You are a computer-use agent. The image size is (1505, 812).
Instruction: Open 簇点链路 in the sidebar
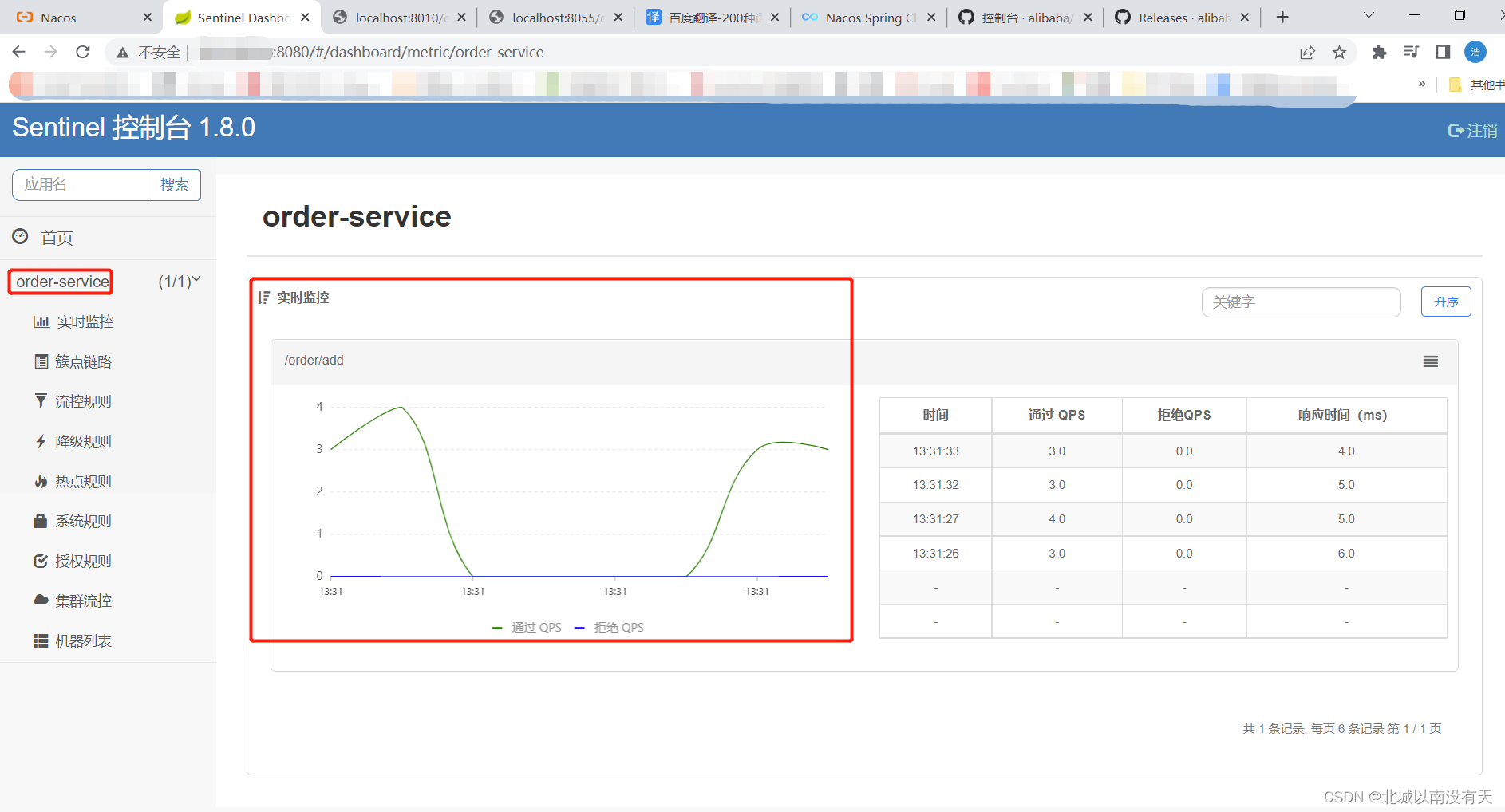point(73,361)
